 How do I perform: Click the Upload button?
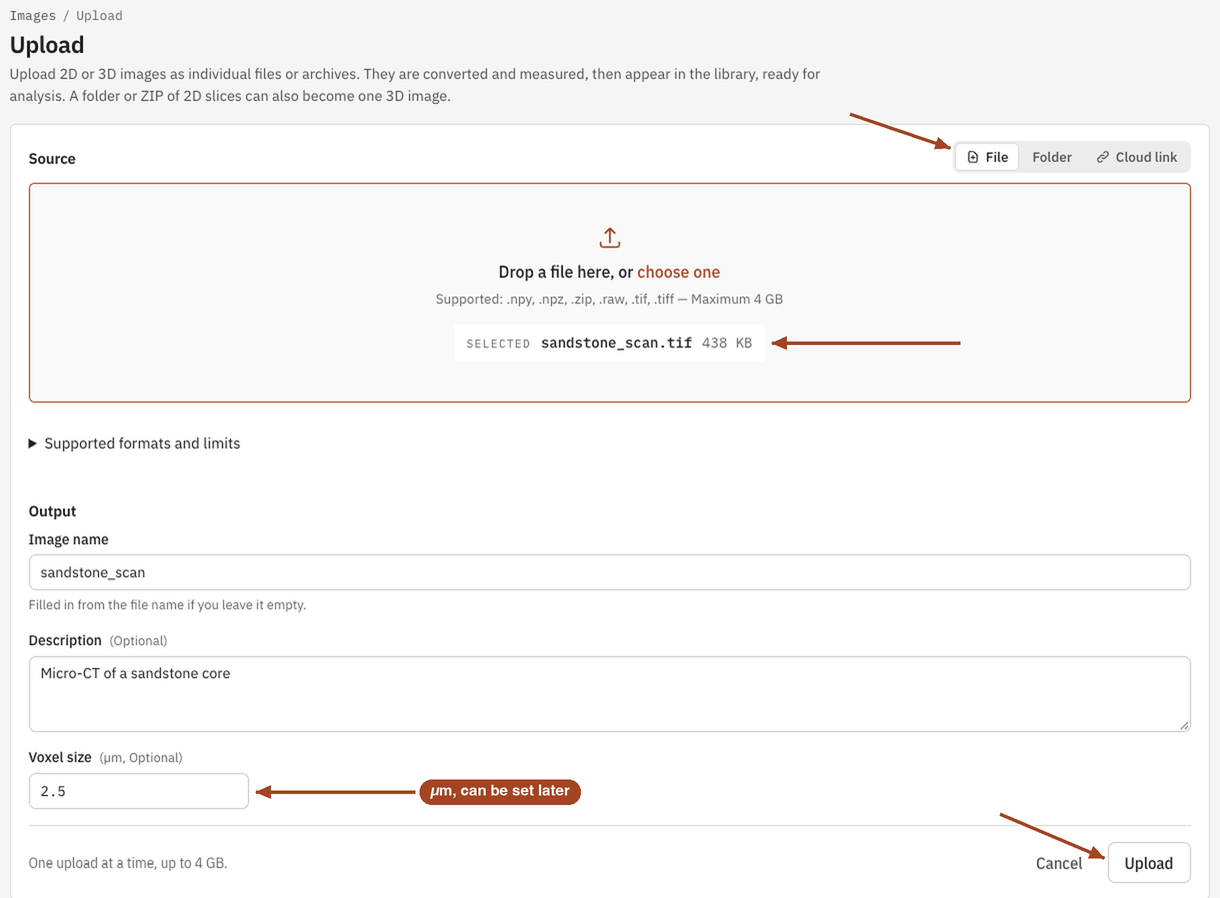tap(1149, 863)
